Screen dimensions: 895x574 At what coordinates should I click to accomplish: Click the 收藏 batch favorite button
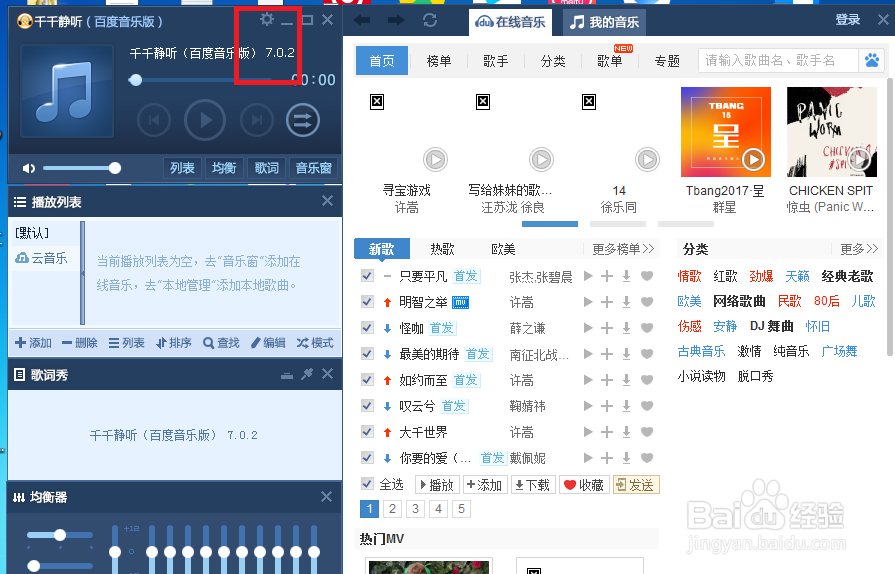pyautogui.click(x=584, y=485)
